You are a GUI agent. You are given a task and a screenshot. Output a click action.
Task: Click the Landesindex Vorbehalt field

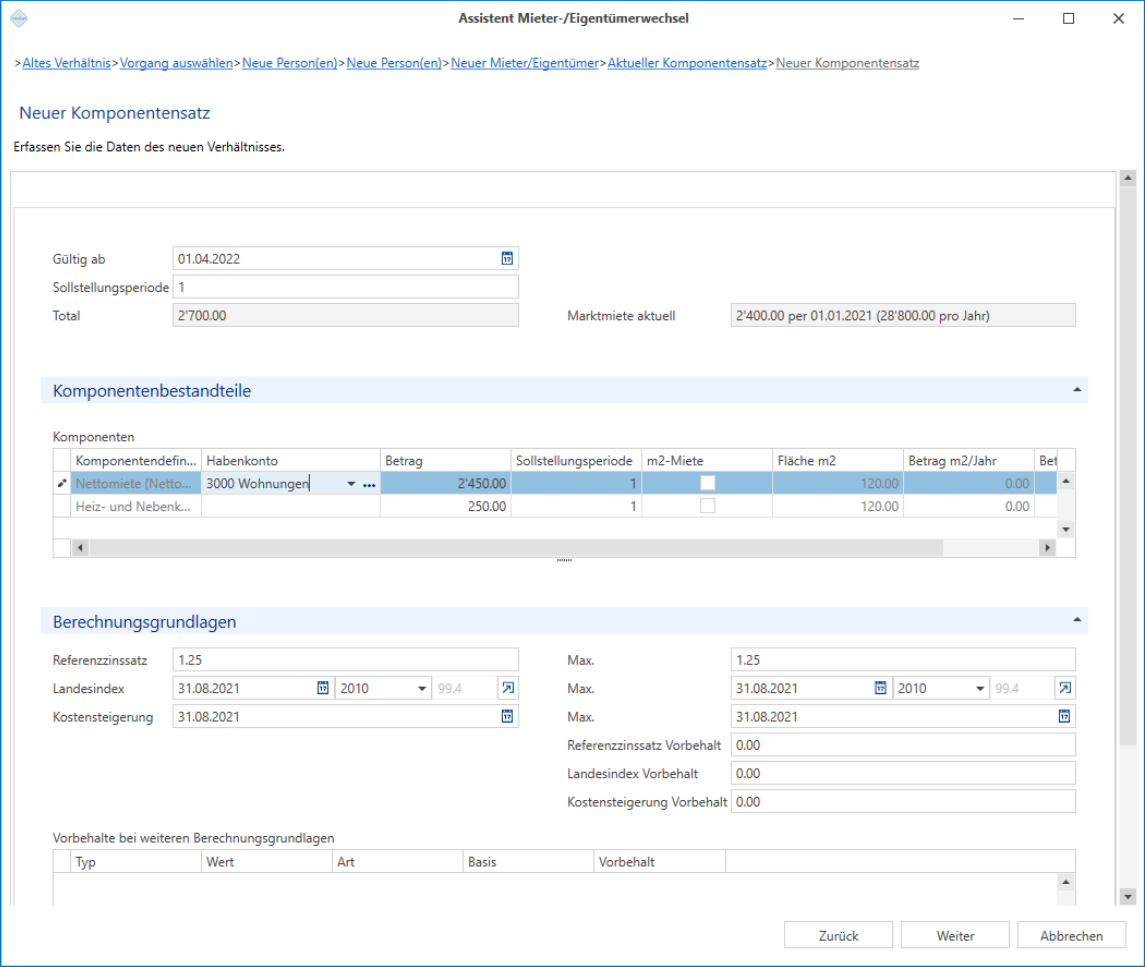[x=903, y=773]
